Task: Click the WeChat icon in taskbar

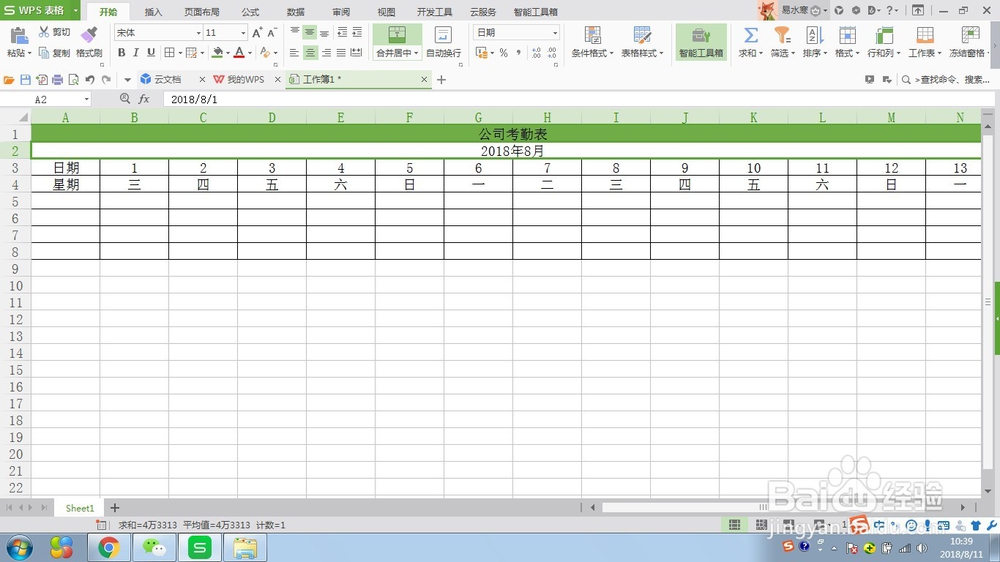Action: [154, 548]
